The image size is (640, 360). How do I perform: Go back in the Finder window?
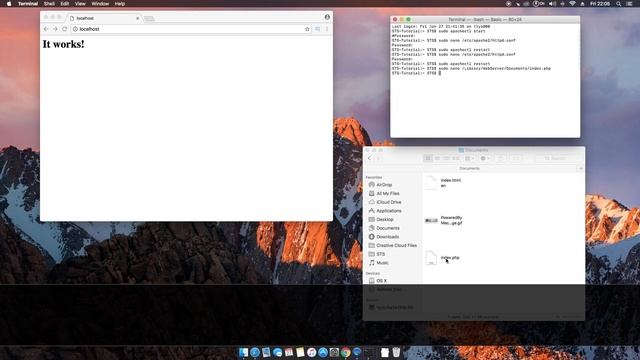[370, 158]
